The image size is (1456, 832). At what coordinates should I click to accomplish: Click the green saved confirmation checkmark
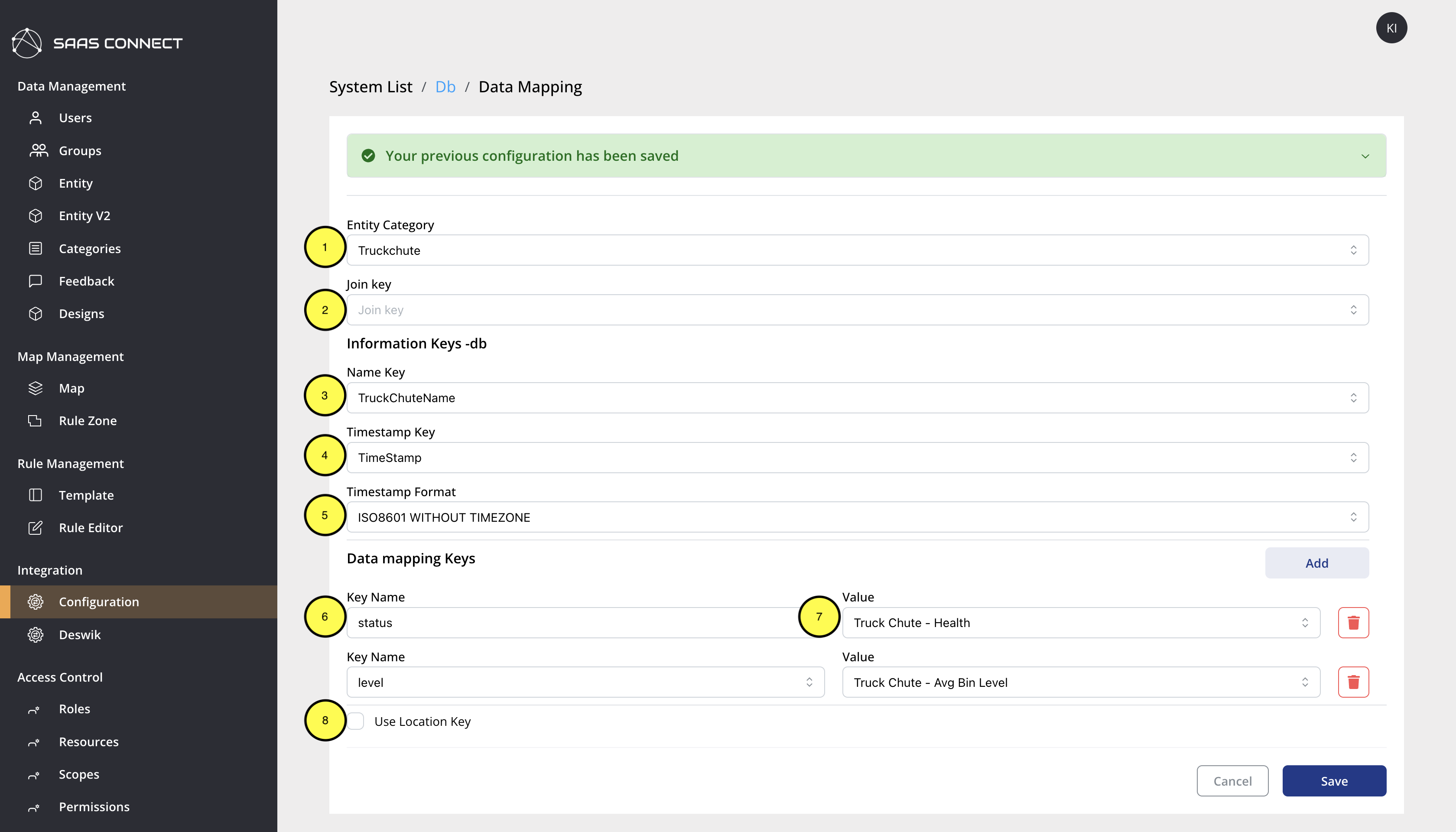[369, 156]
